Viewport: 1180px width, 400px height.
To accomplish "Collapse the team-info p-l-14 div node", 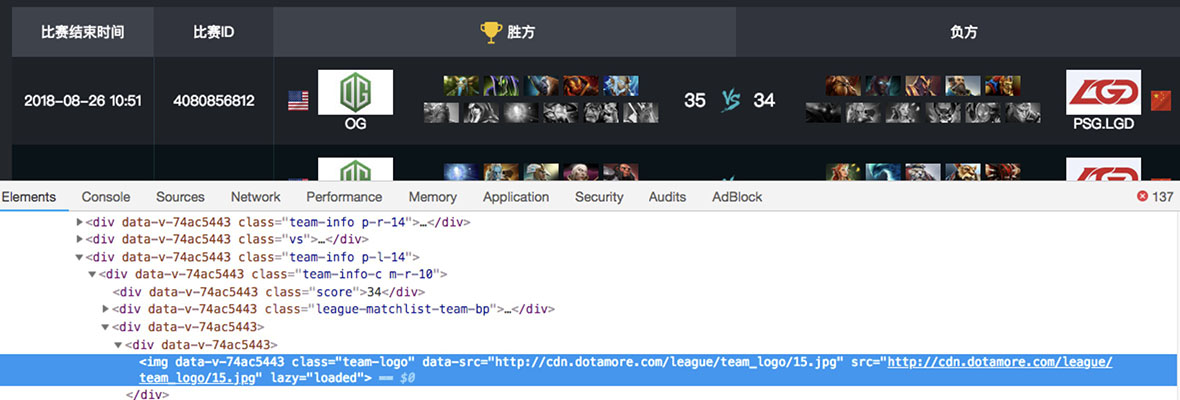I will [81, 257].
